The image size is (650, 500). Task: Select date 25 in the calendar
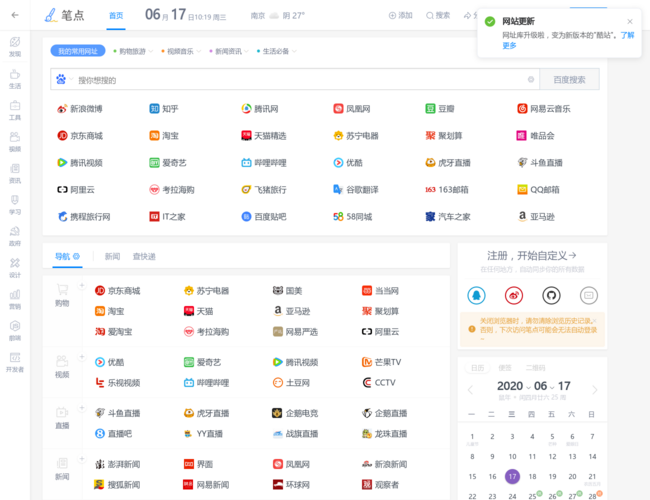pyautogui.click(x=532, y=496)
